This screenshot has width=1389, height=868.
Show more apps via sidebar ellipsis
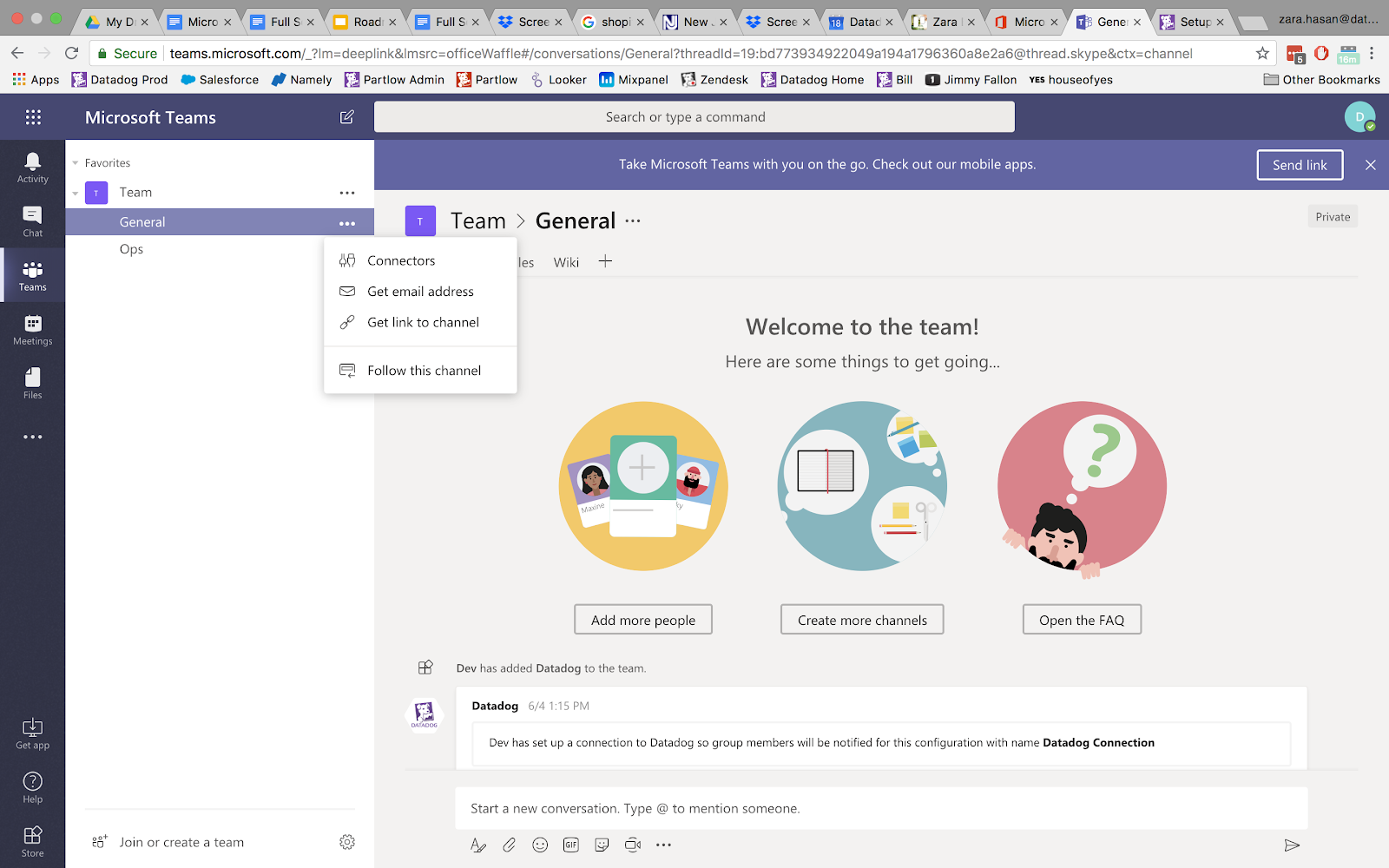click(x=33, y=437)
